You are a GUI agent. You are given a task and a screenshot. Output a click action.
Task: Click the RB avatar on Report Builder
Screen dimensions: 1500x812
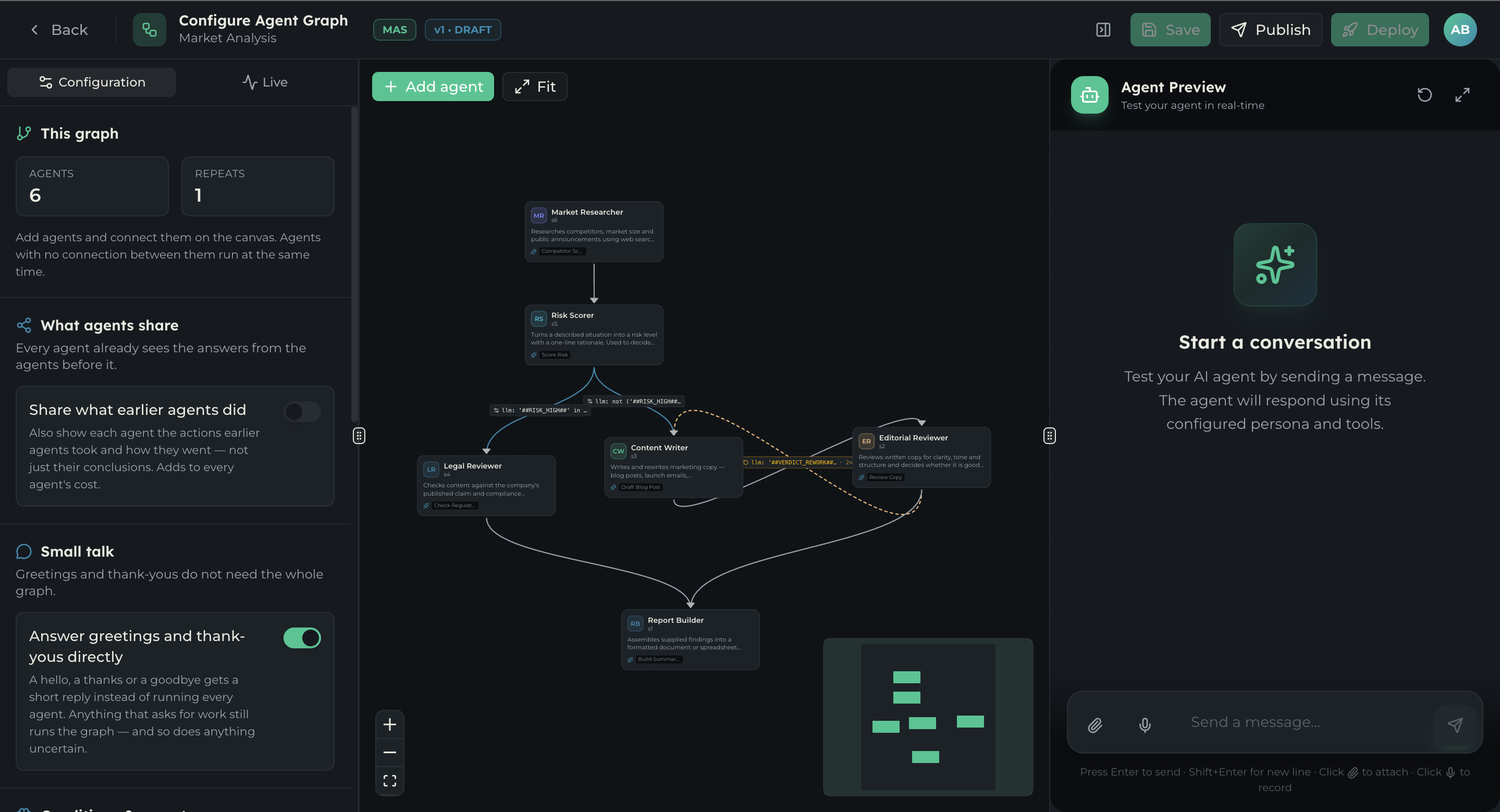(635, 623)
